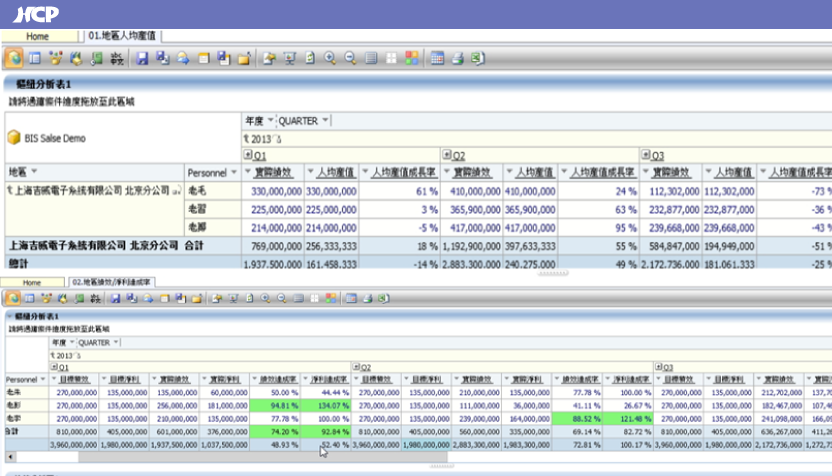Click the open folder icon in lower toolbar
The height and width of the screenshot is (476, 832).
[197, 298]
